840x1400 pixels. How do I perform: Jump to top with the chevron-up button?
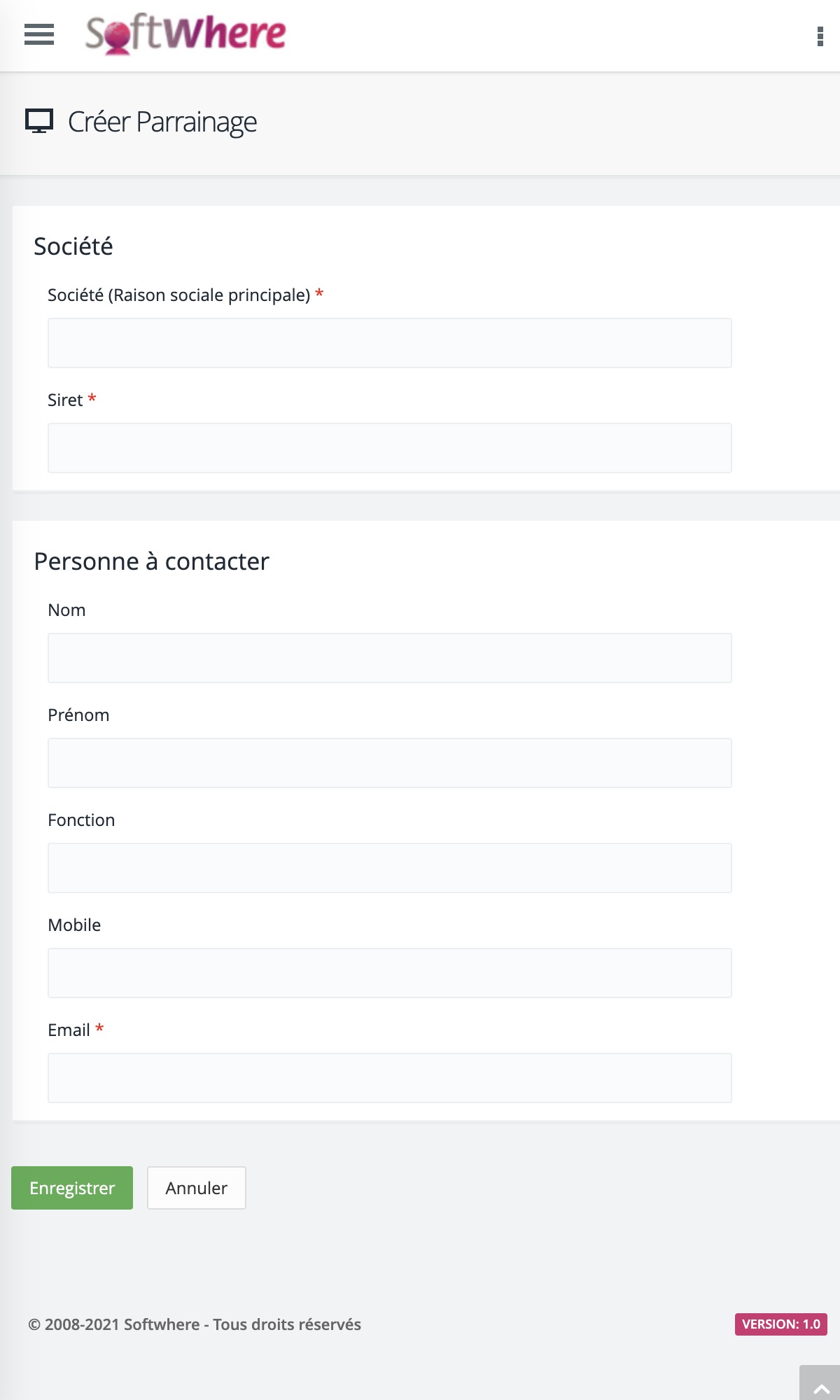(x=821, y=1383)
